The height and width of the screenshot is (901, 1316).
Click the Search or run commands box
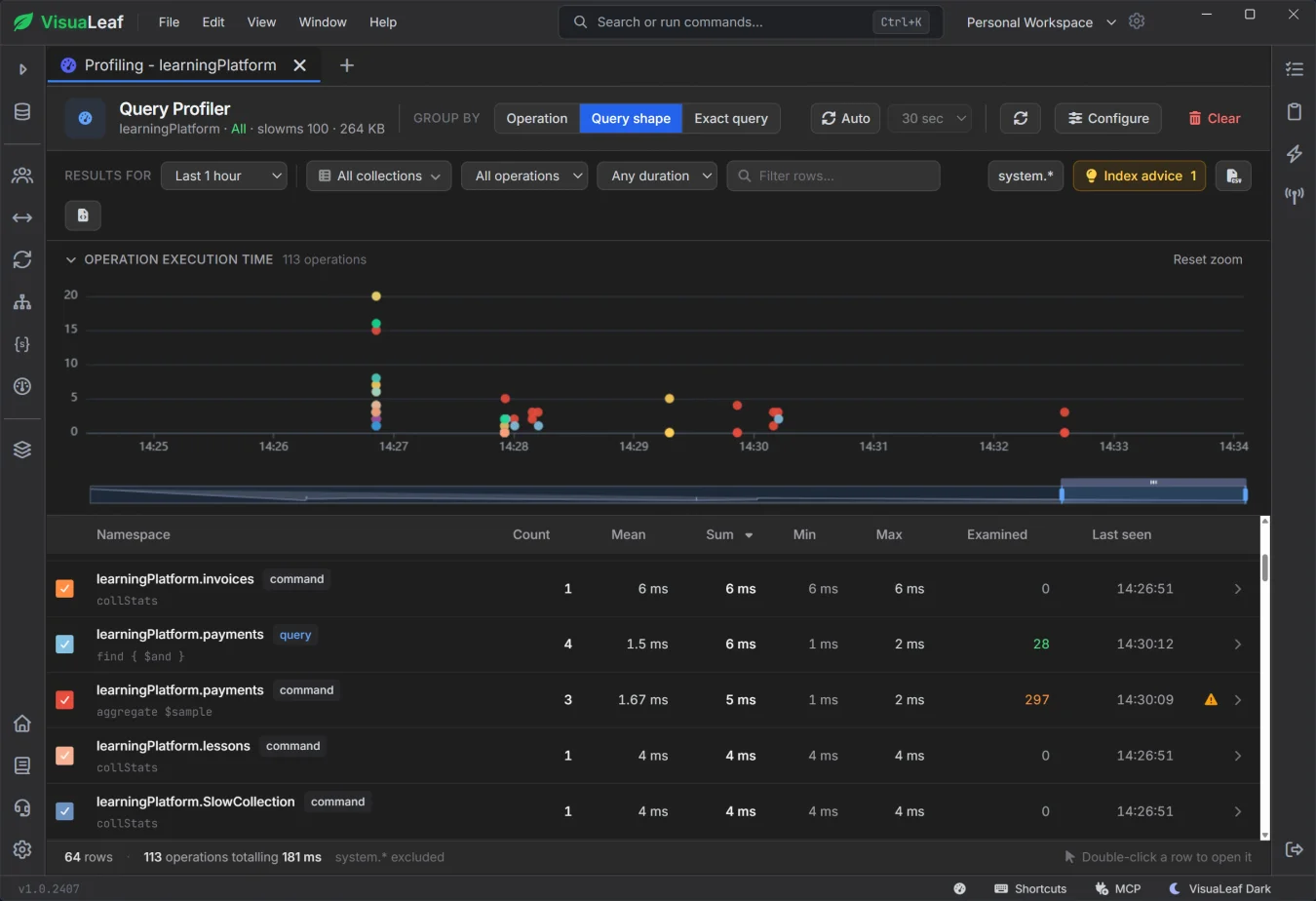751,21
